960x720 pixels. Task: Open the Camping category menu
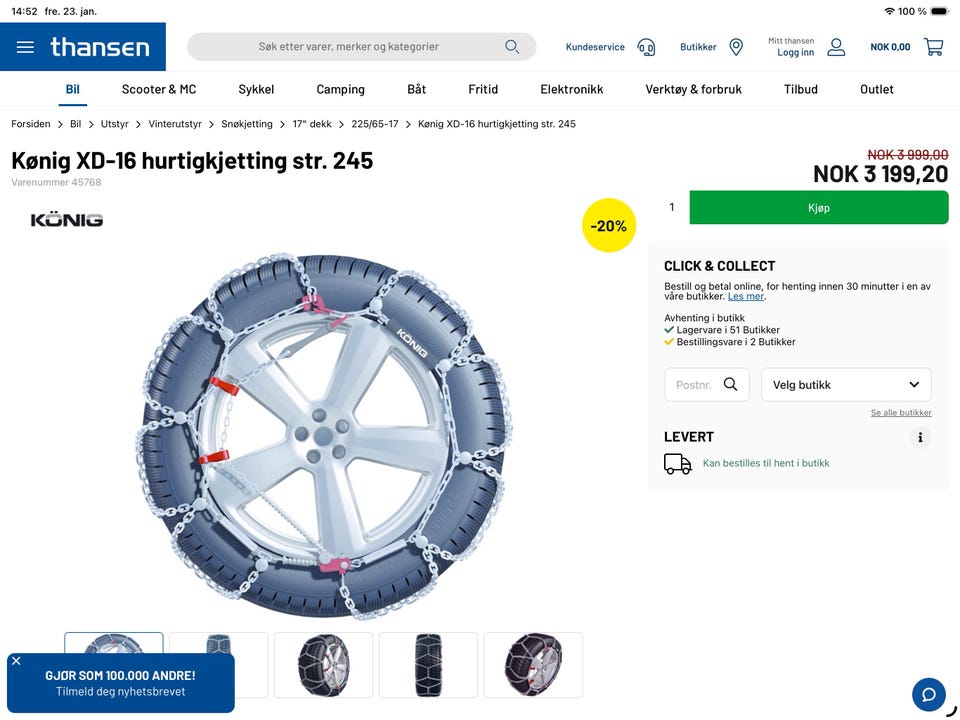click(340, 89)
